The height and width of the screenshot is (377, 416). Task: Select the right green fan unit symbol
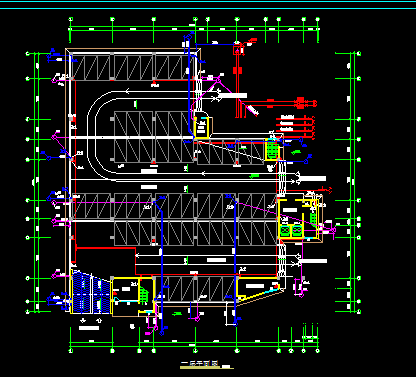pyautogui.click(x=297, y=230)
